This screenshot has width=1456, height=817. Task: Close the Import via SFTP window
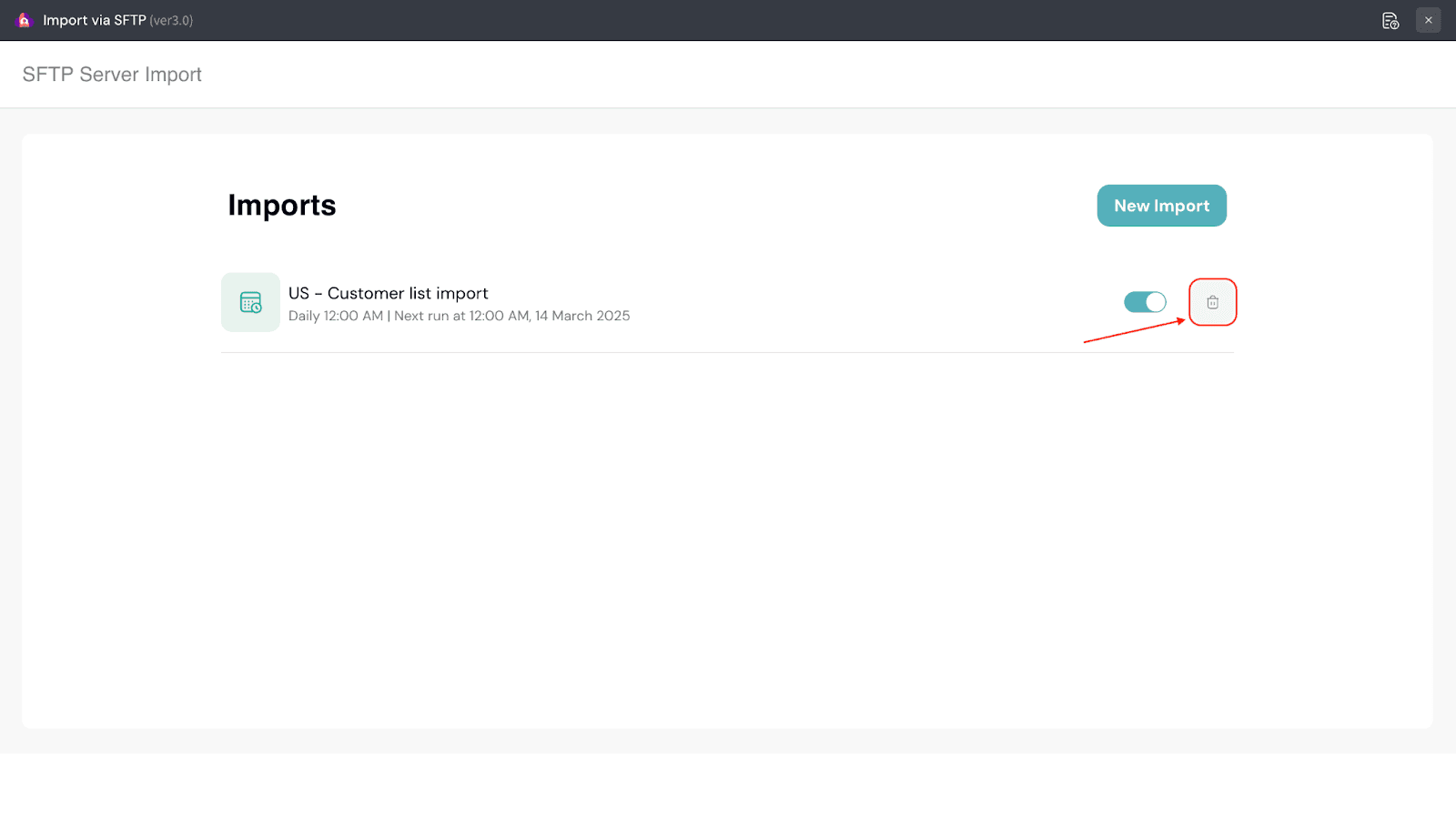pos(1428,20)
